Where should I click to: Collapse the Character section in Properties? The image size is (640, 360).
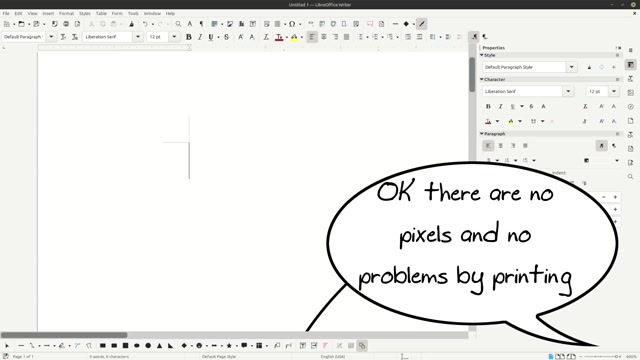pos(482,79)
